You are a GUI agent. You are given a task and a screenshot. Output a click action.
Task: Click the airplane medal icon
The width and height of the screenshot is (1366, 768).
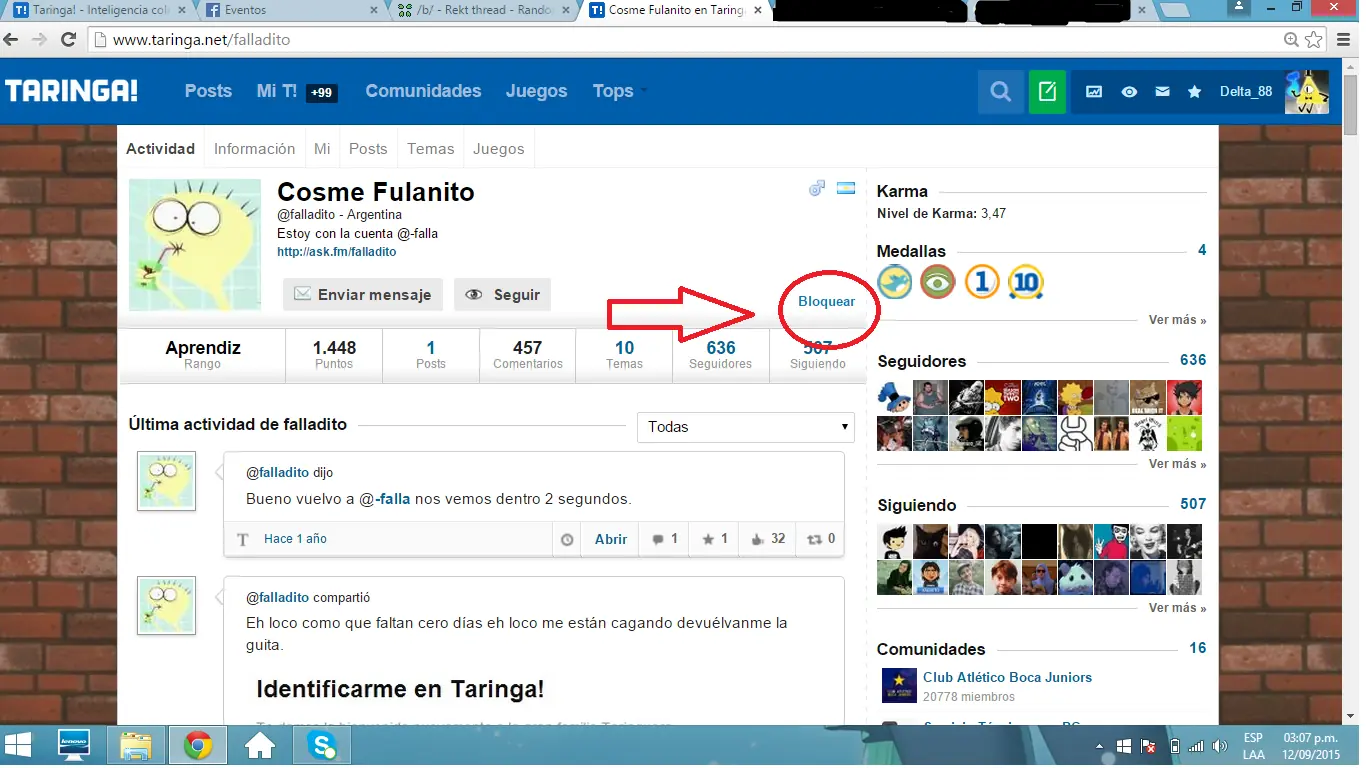click(895, 282)
